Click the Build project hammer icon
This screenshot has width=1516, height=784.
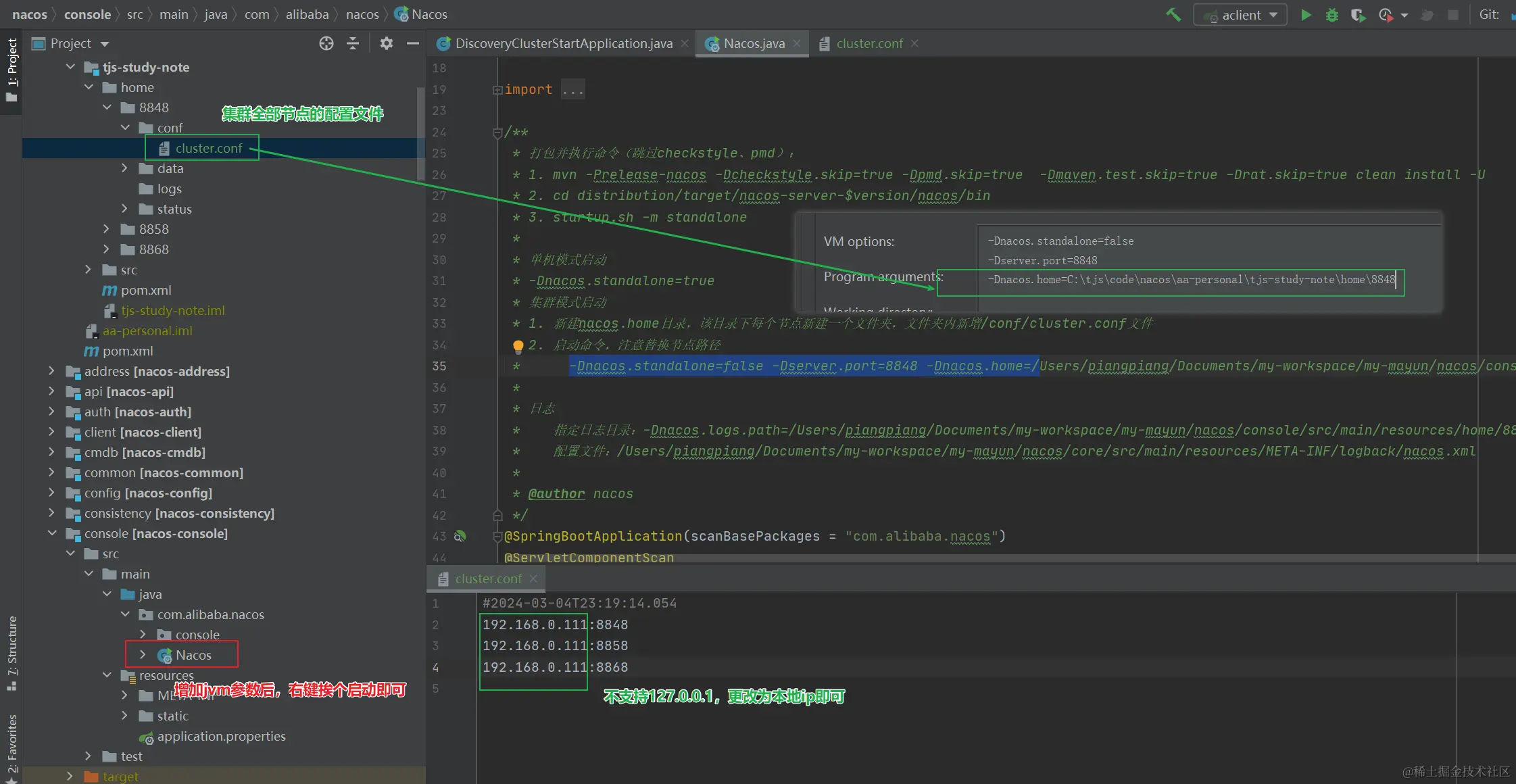(x=1173, y=14)
